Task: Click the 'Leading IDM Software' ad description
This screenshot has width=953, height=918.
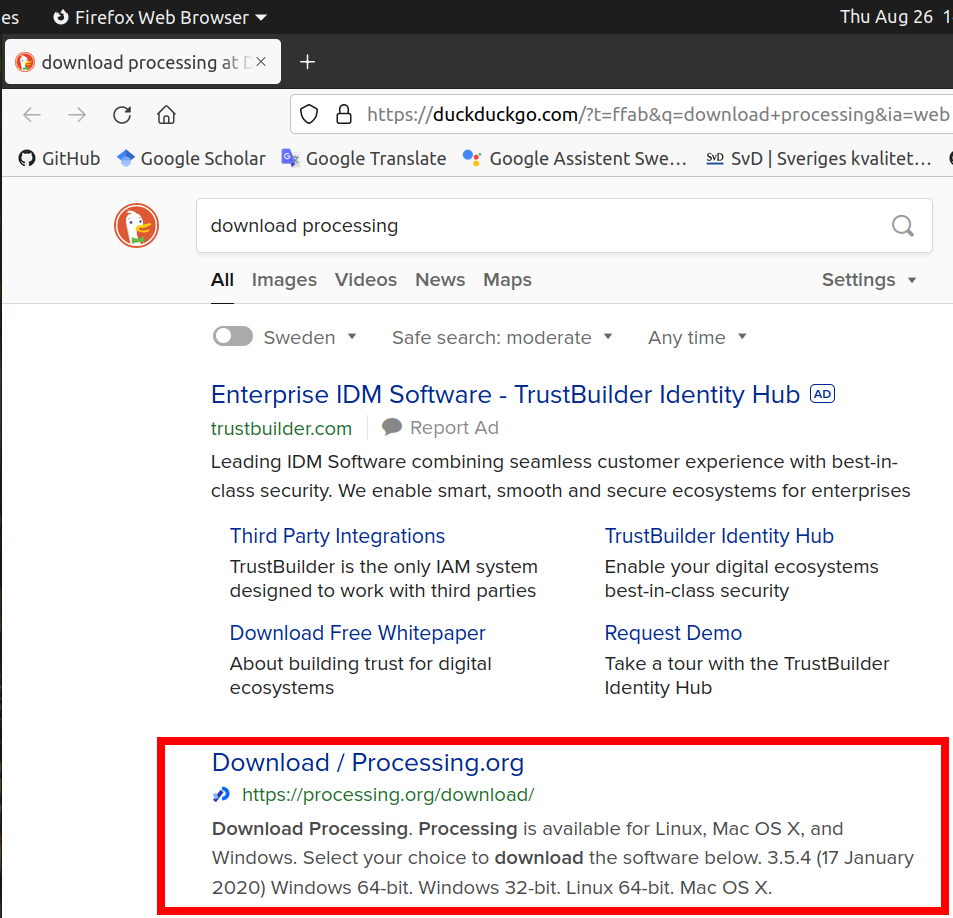Action: point(560,476)
